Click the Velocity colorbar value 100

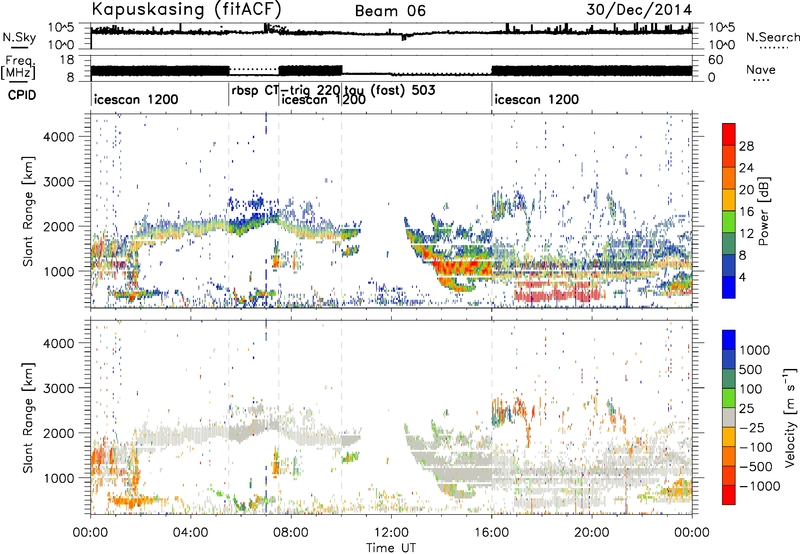click(x=751, y=389)
